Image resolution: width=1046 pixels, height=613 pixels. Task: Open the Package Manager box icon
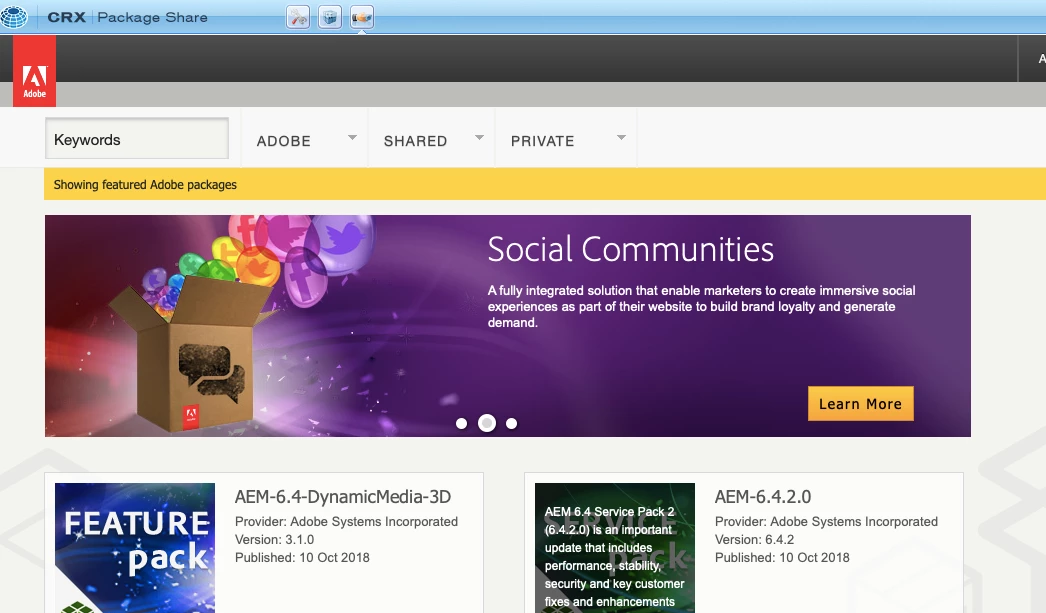pos(330,17)
